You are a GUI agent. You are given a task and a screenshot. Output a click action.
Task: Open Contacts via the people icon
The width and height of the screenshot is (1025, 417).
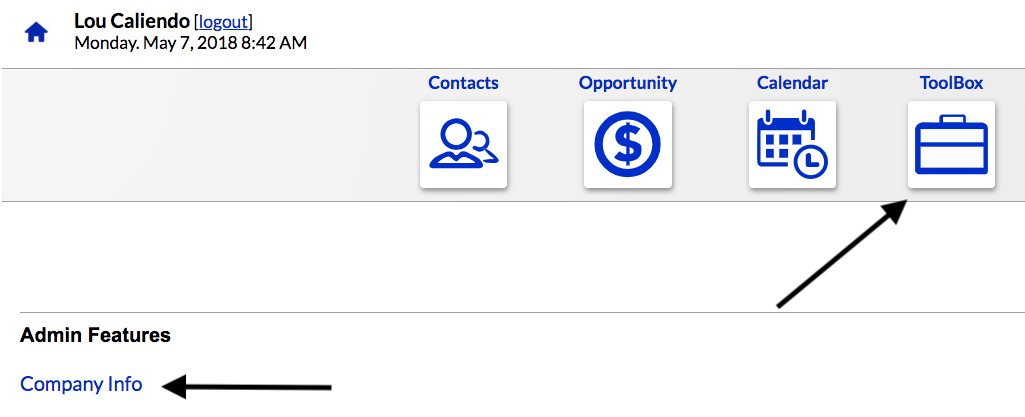click(x=463, y=144)
